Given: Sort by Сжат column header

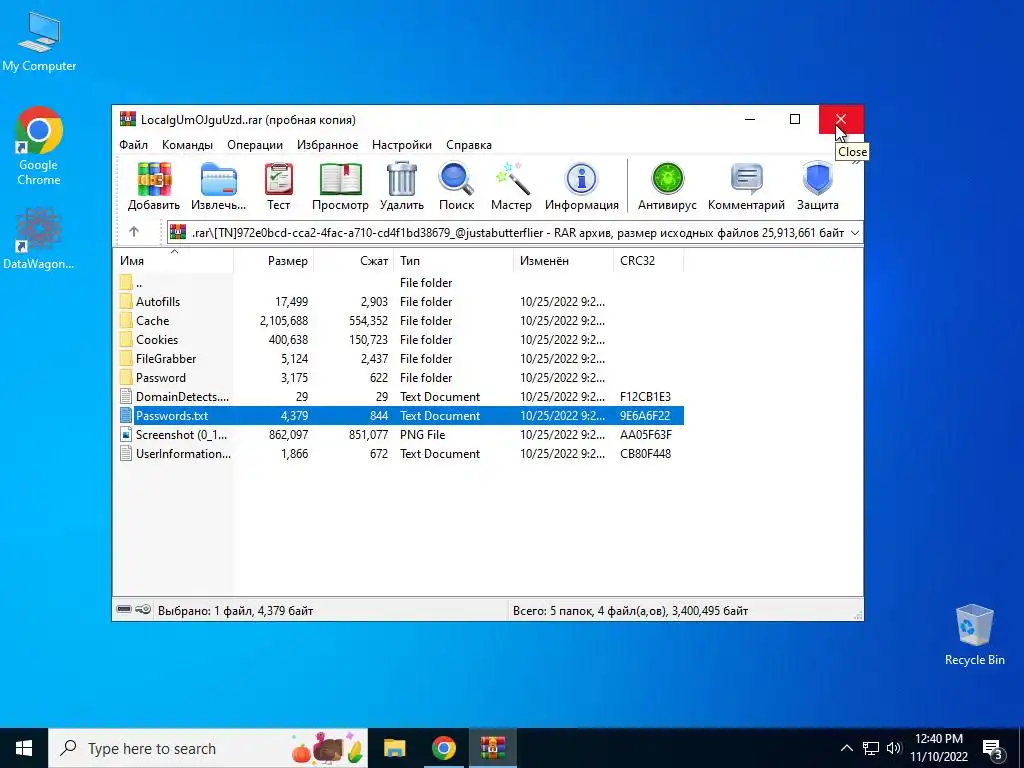Looking at the screenshot, I should pyautogui.click(x=353, y=261).
